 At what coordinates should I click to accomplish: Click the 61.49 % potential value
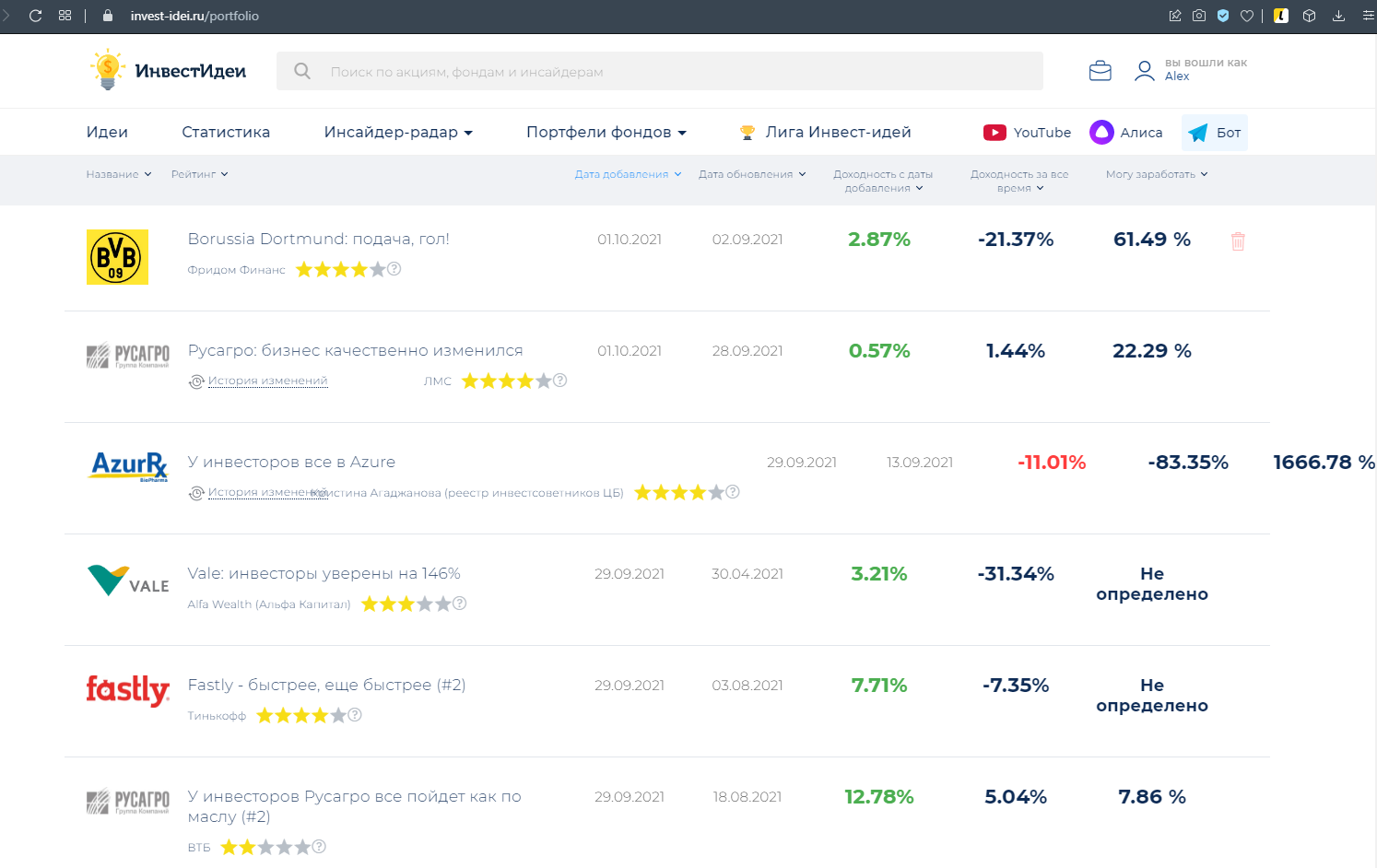tap(1152, 240)
